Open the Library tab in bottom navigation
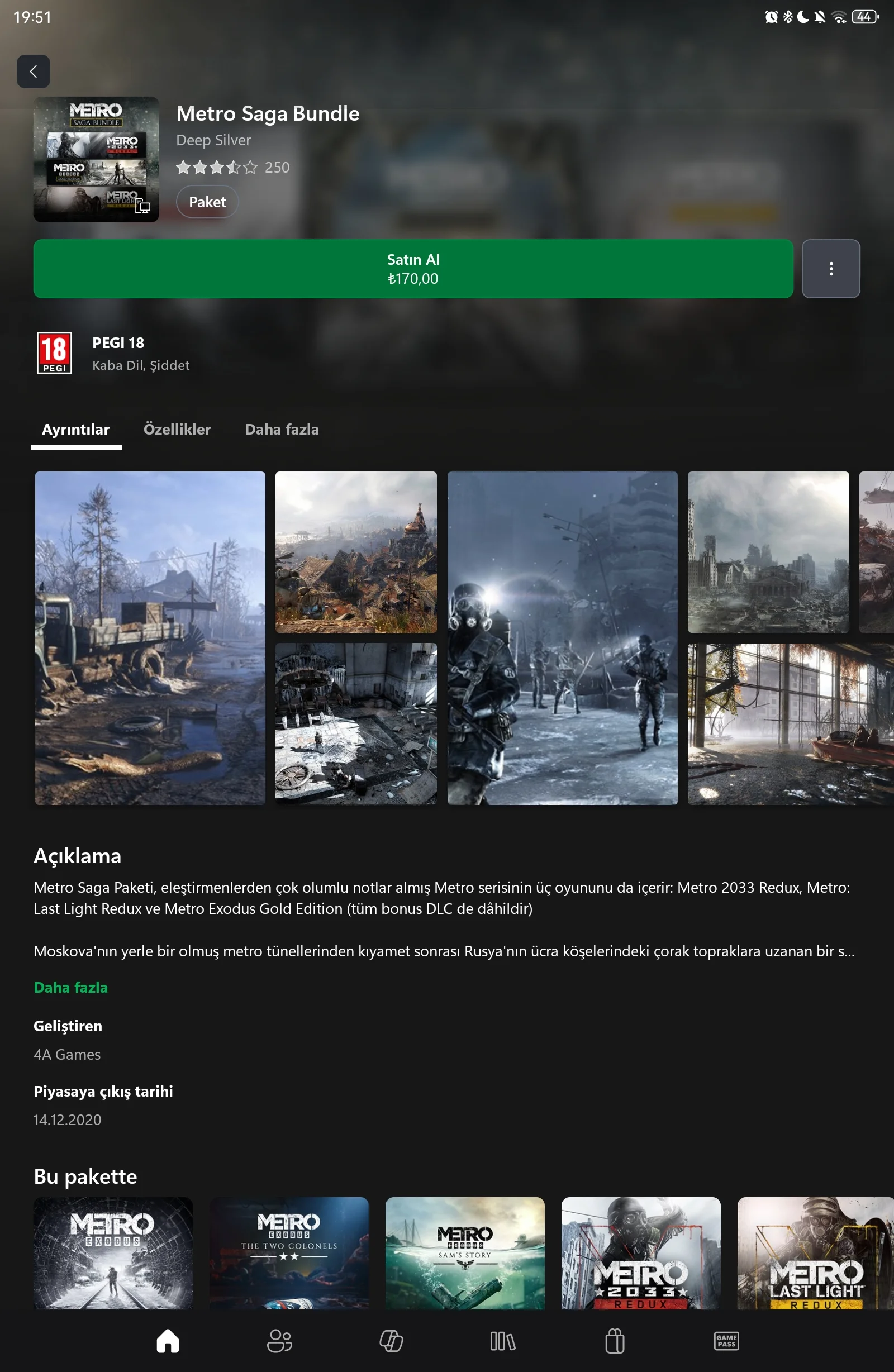Screen dimensions: 894x1372 pyautogui.click(x=503, y=1341)
